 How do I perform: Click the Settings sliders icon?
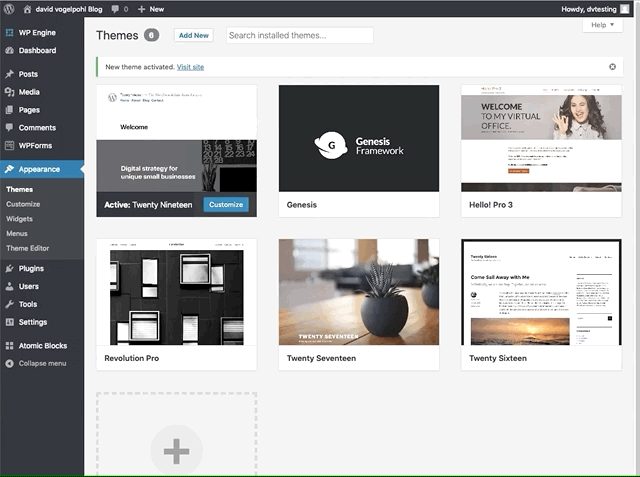click(9, 322)
